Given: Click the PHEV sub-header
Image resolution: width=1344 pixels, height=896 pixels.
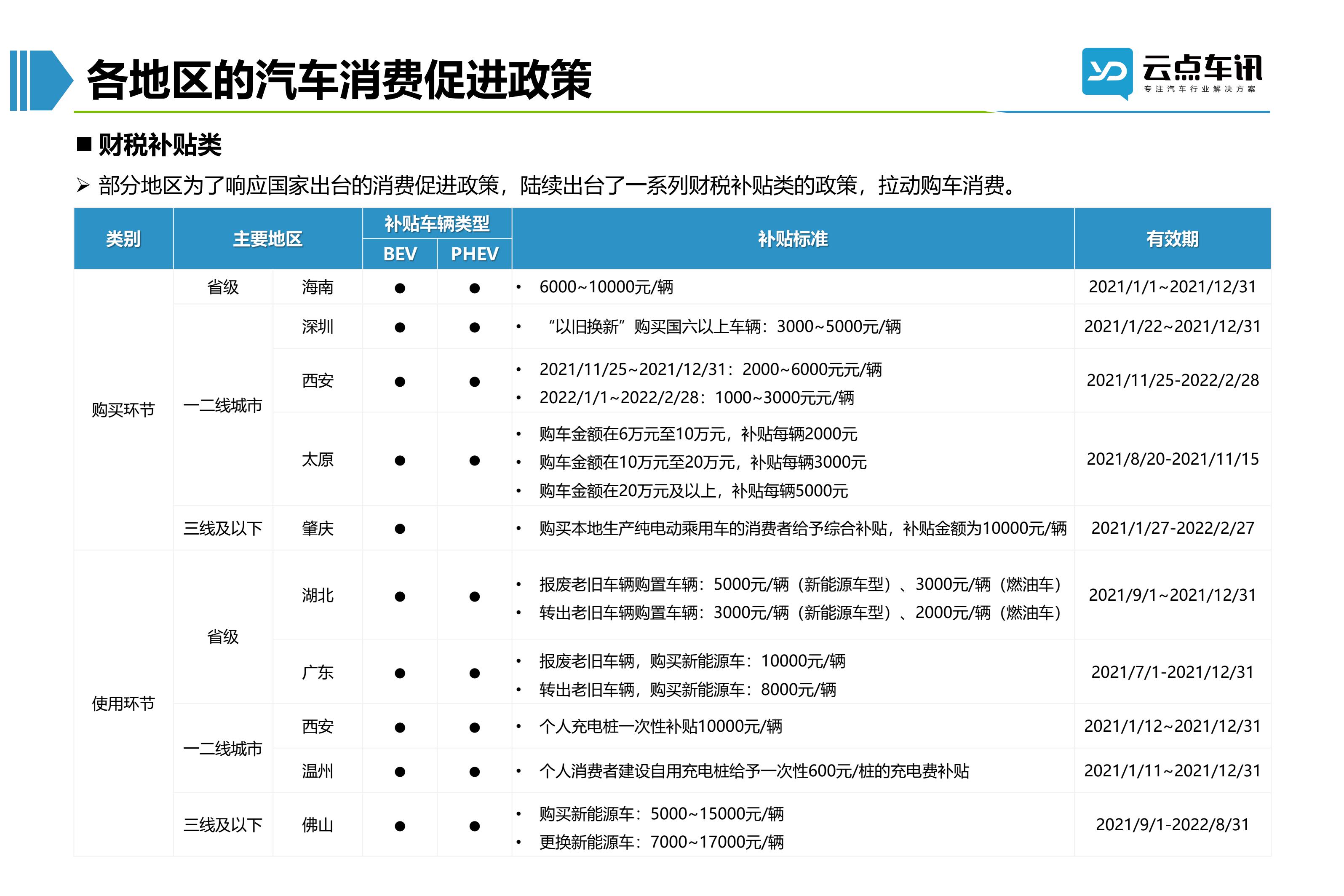Looking at the screenshot, I should click(x=474, y=254).
